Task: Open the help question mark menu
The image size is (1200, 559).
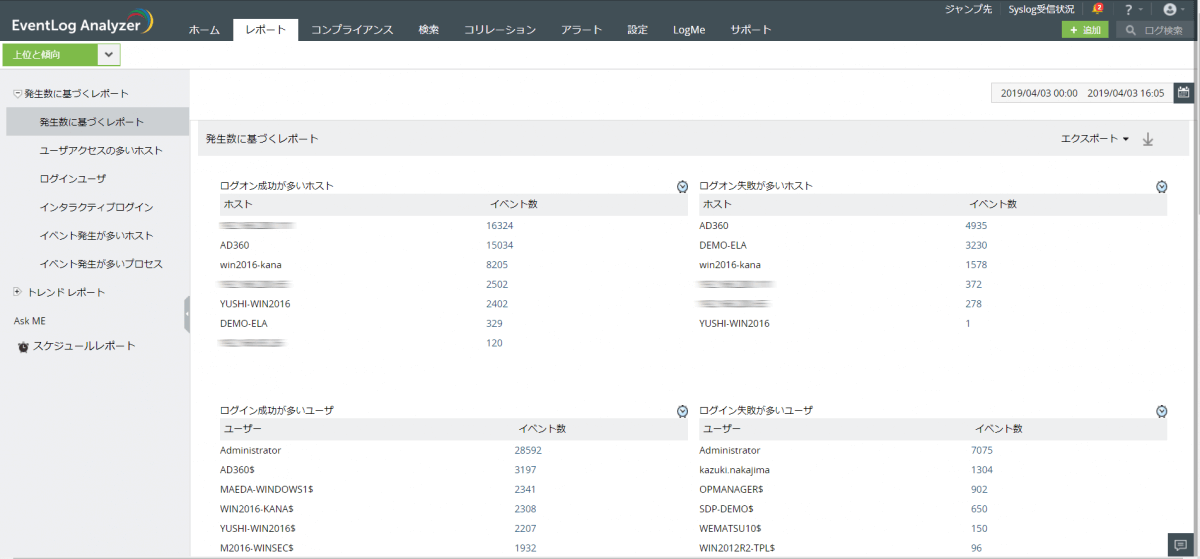Action: pos(1132,9)
